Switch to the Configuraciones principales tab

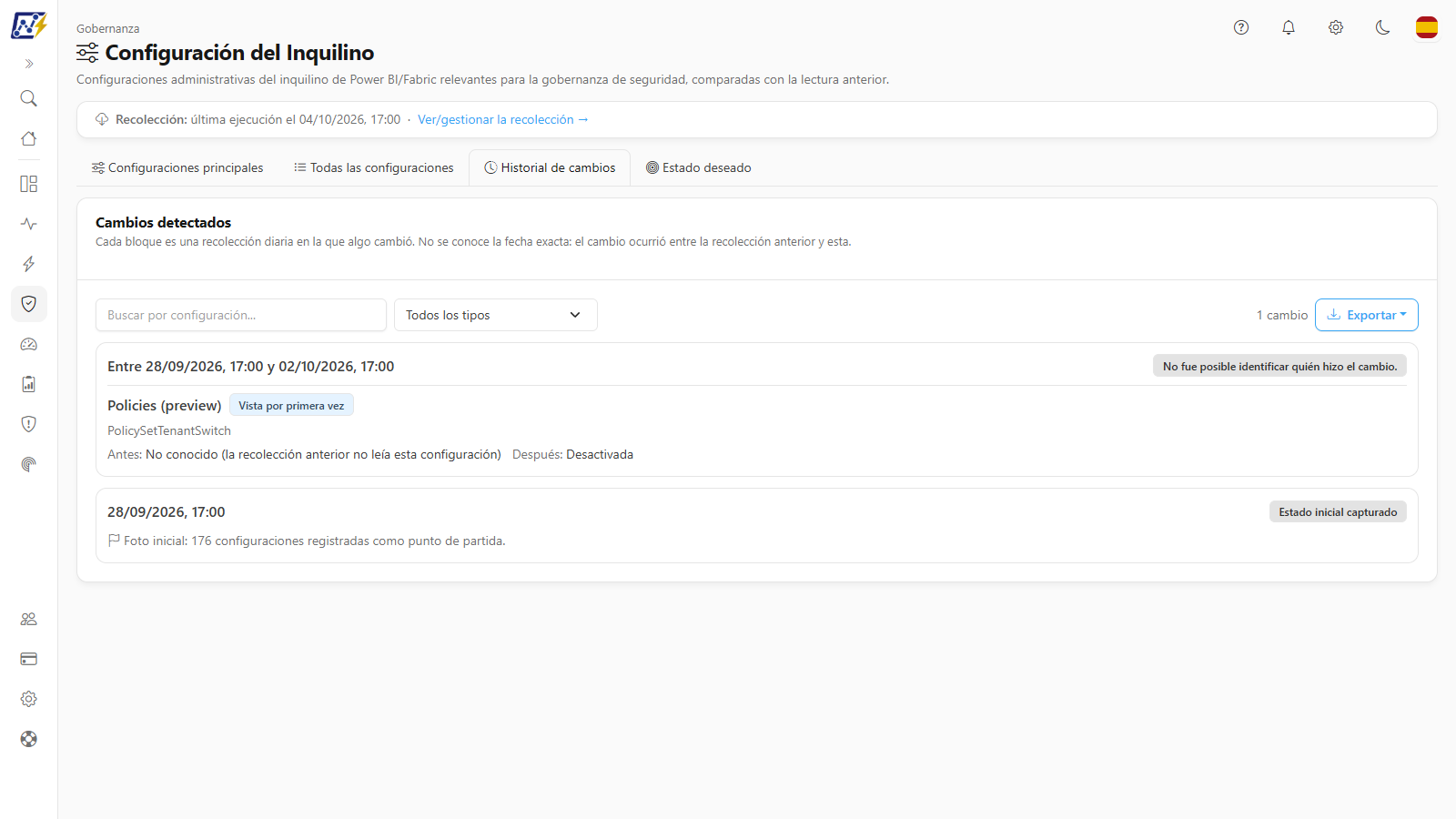point(177,167)
